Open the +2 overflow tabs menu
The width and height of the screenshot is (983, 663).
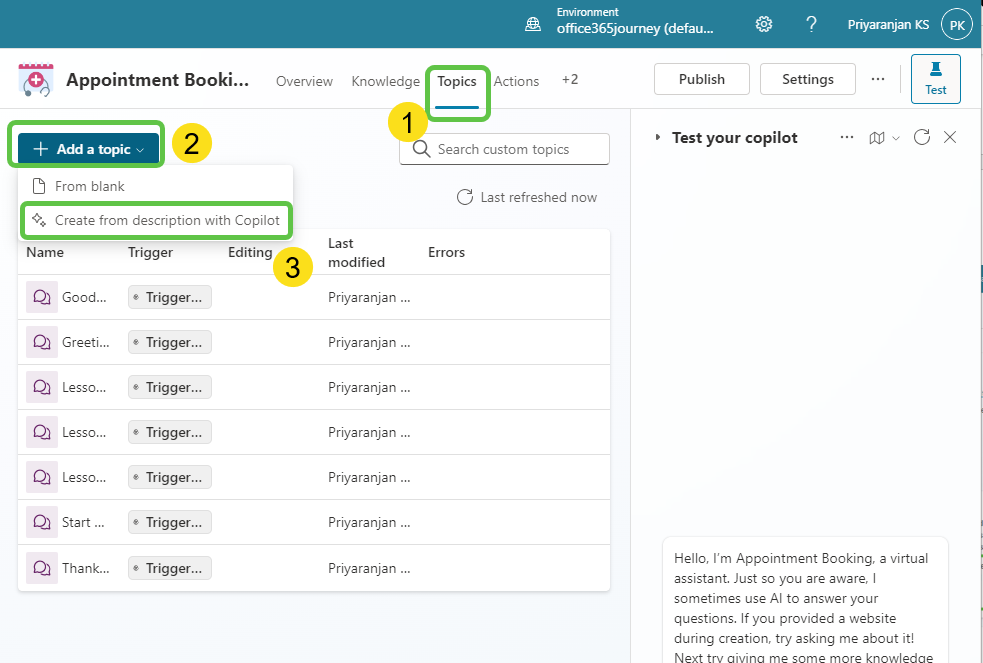[570, 80]
